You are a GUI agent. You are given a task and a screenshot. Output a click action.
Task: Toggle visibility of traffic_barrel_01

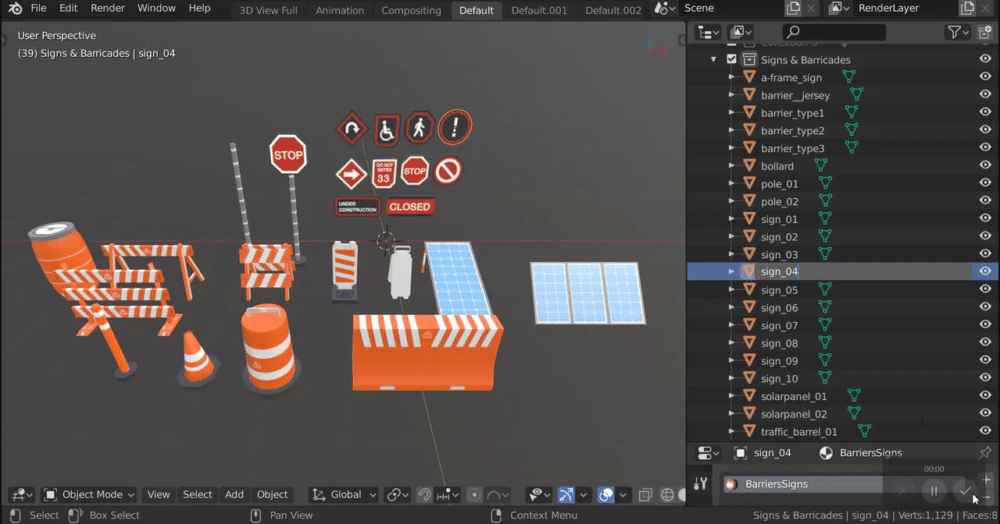985,432
